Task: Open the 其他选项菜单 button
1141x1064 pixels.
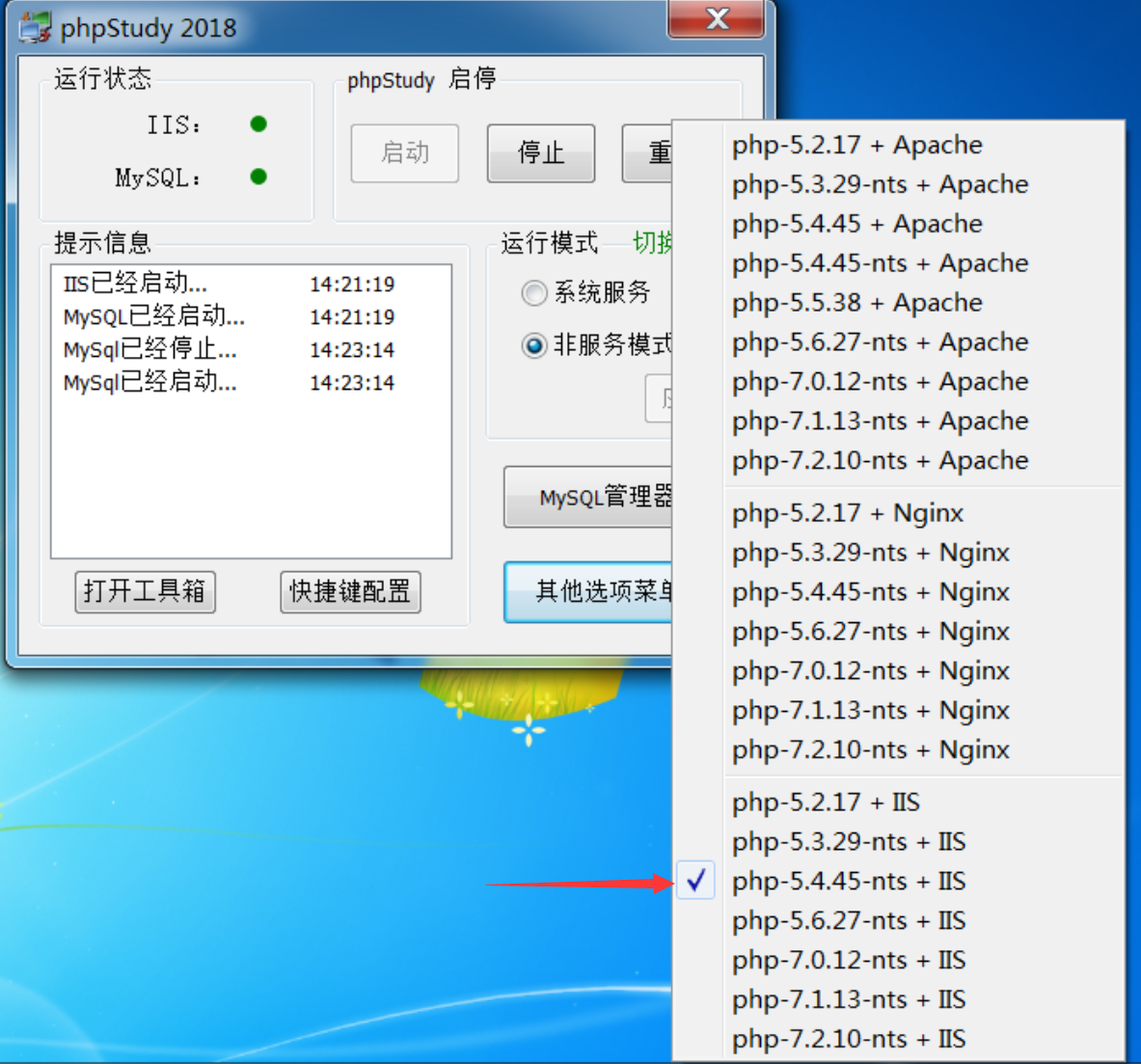Action: coord(588,591)
